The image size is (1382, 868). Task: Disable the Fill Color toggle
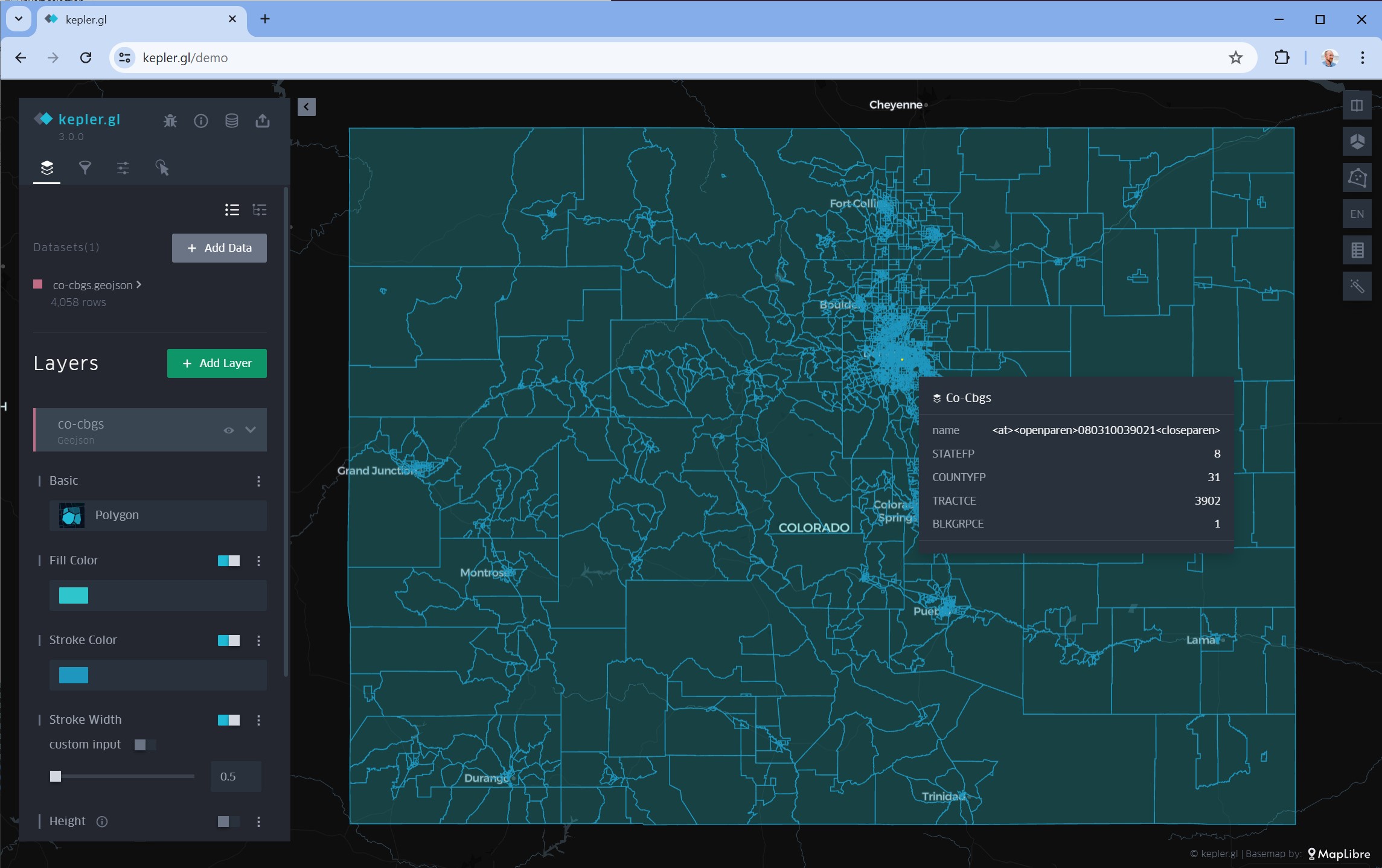pos(229,561)
